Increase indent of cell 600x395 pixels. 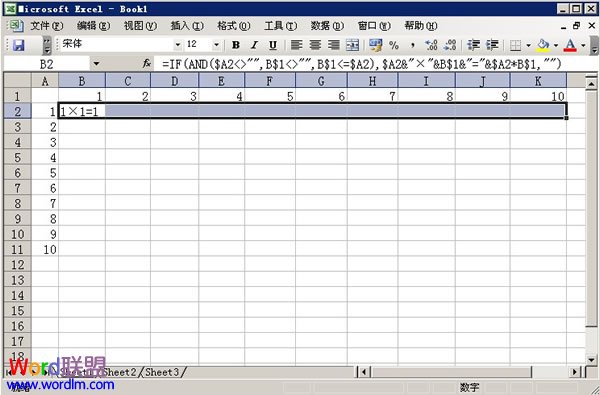[x=492, y=45]
